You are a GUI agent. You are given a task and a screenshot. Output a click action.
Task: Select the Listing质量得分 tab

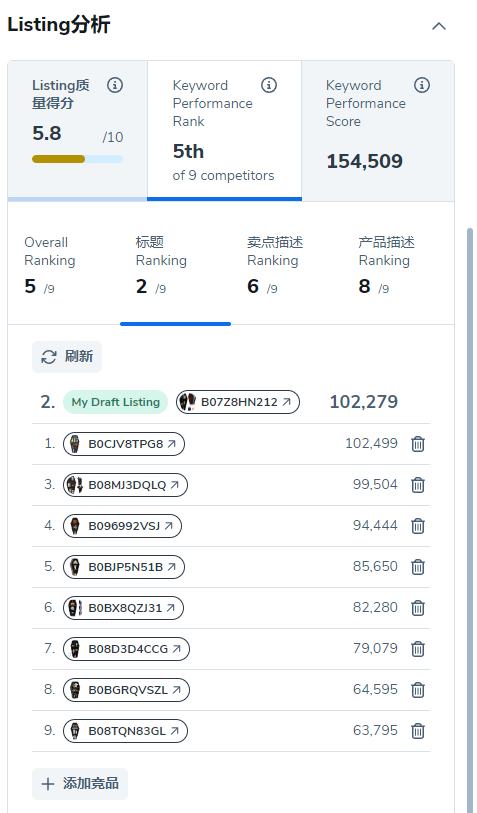click(77, 131)
